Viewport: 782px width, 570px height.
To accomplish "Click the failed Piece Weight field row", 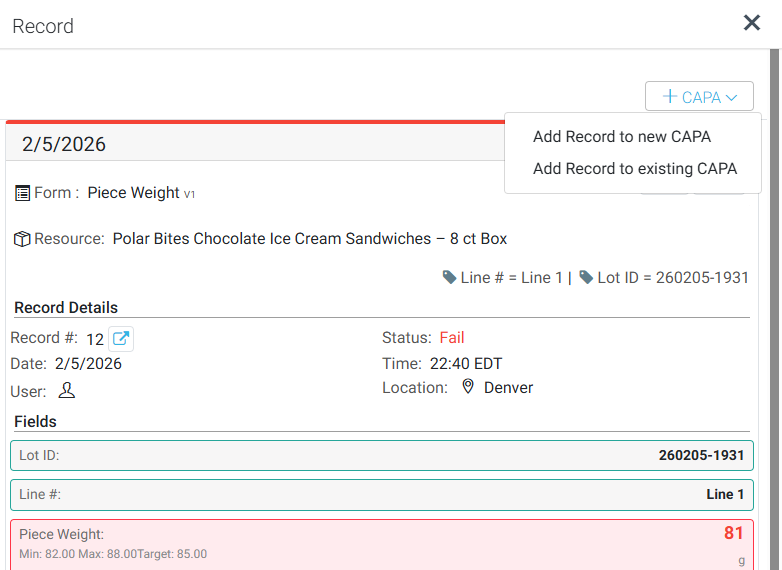I will tap(381, 543).
